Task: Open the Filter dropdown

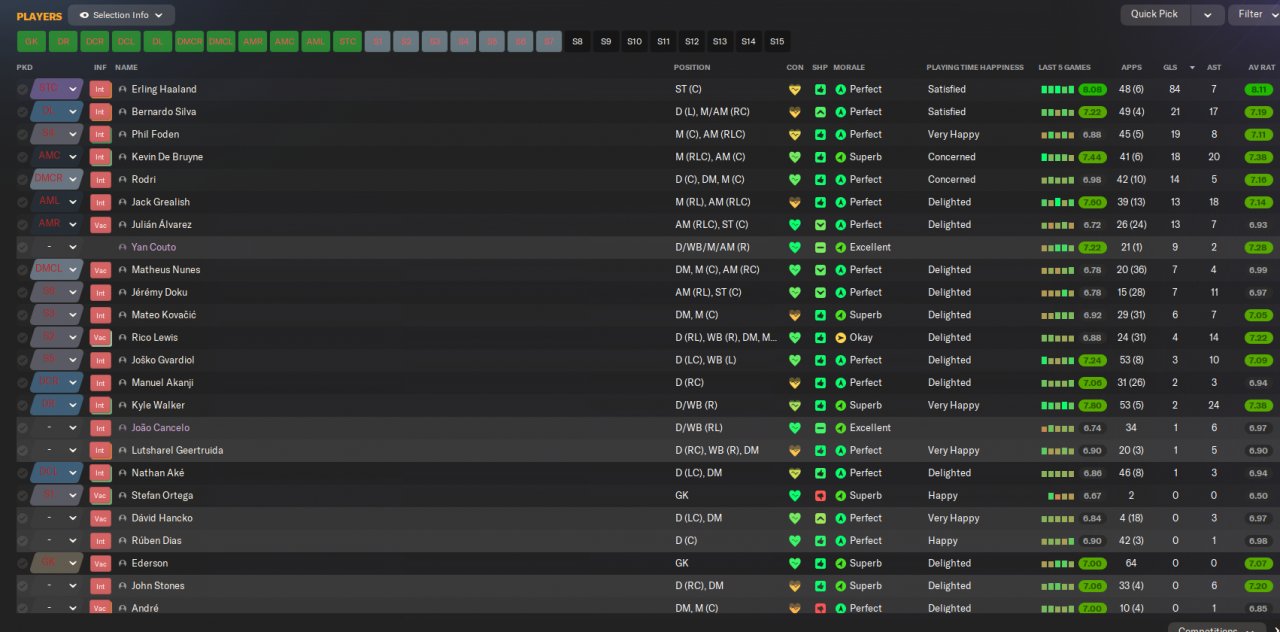Action: (1254, 15)
